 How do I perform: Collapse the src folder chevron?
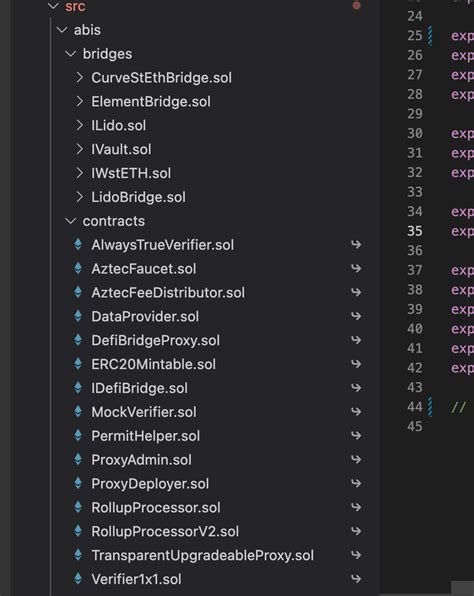(54, 6)
